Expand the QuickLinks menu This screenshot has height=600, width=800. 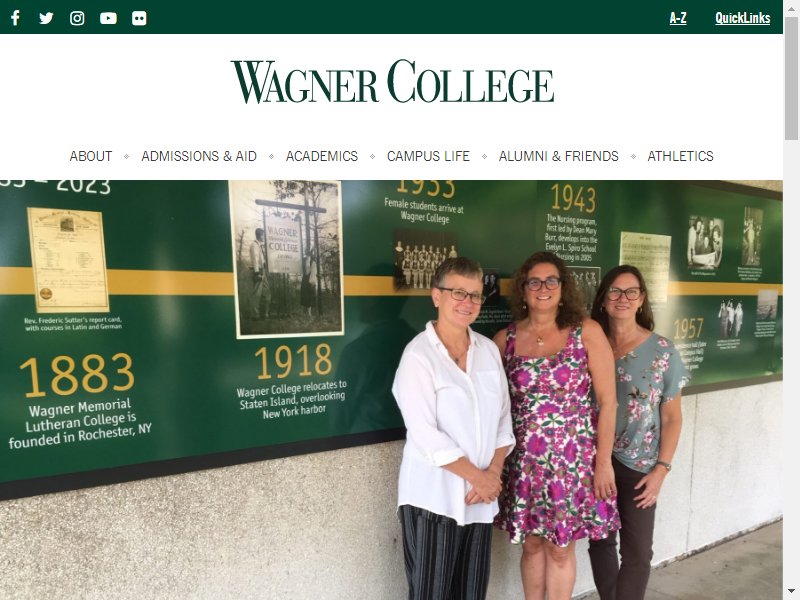coord(742,18)
